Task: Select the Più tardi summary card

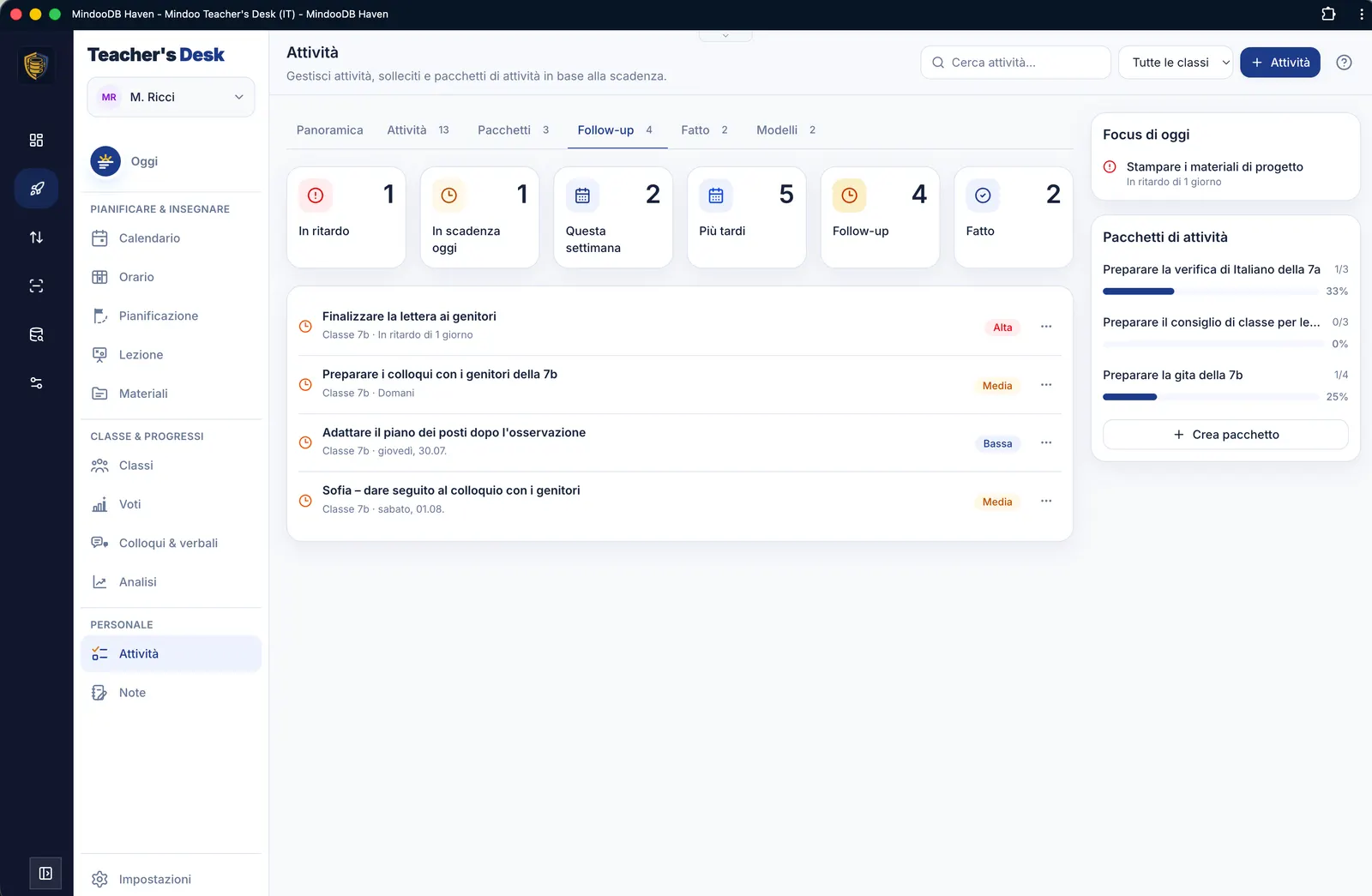Action: click(747, 218)
